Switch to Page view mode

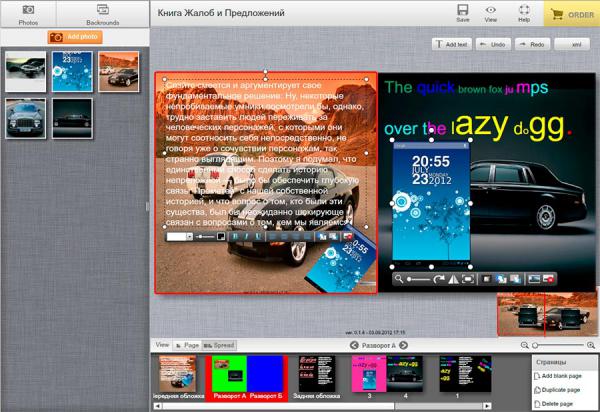[187, 345]
